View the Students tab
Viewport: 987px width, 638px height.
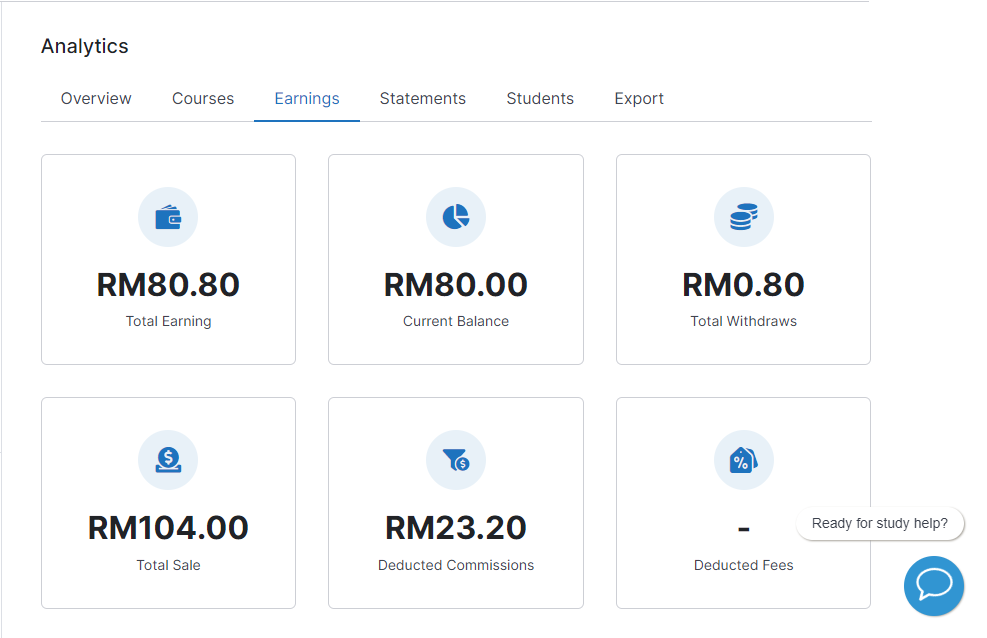pos(540,98)
